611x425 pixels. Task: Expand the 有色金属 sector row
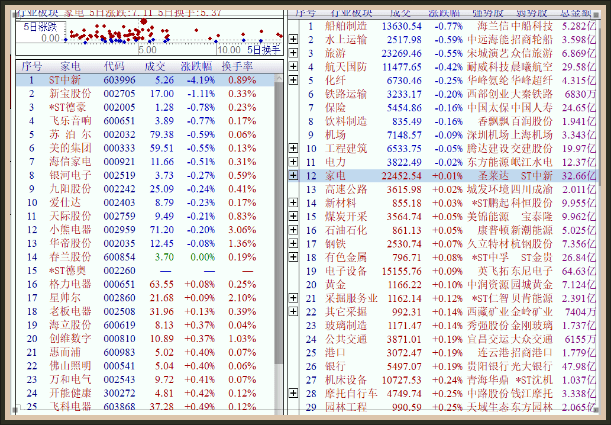pyautogui.click(x=293, y=257)
